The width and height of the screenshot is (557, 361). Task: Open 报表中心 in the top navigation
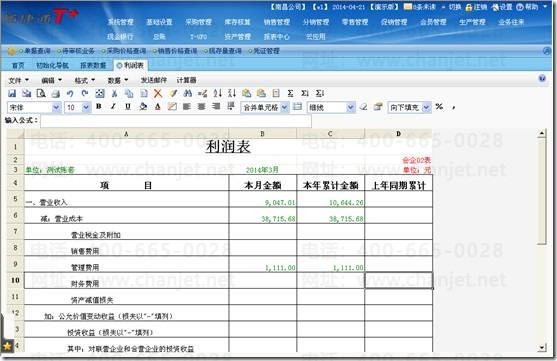(x=277, y=37)
